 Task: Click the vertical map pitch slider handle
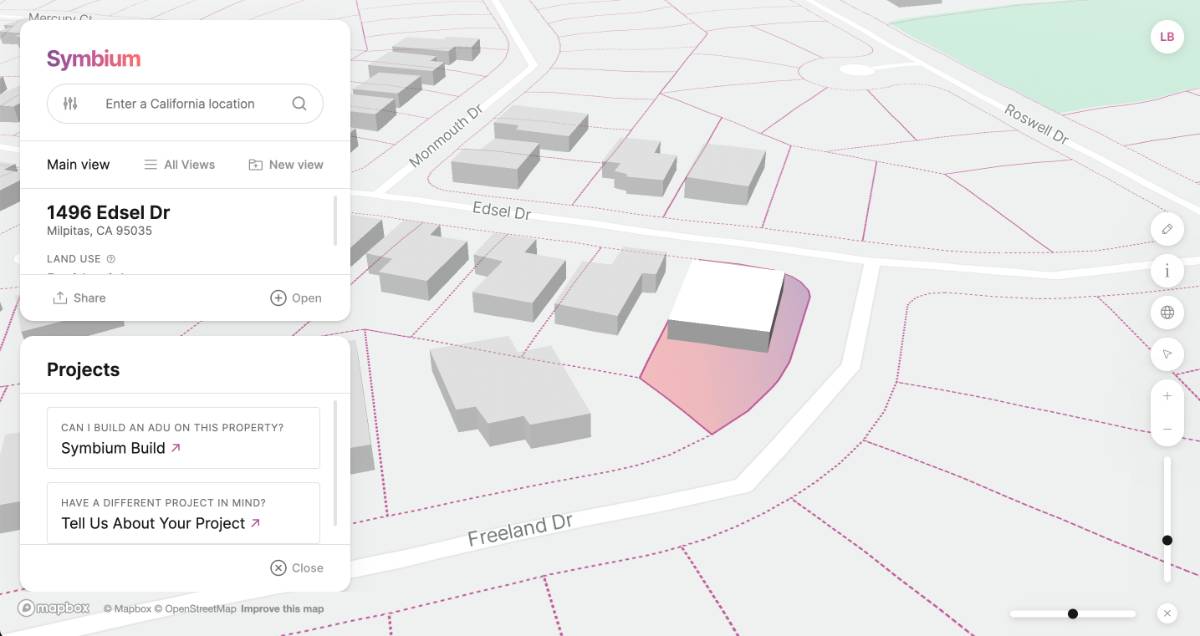pyautogui.click(x=1167, y=539)
